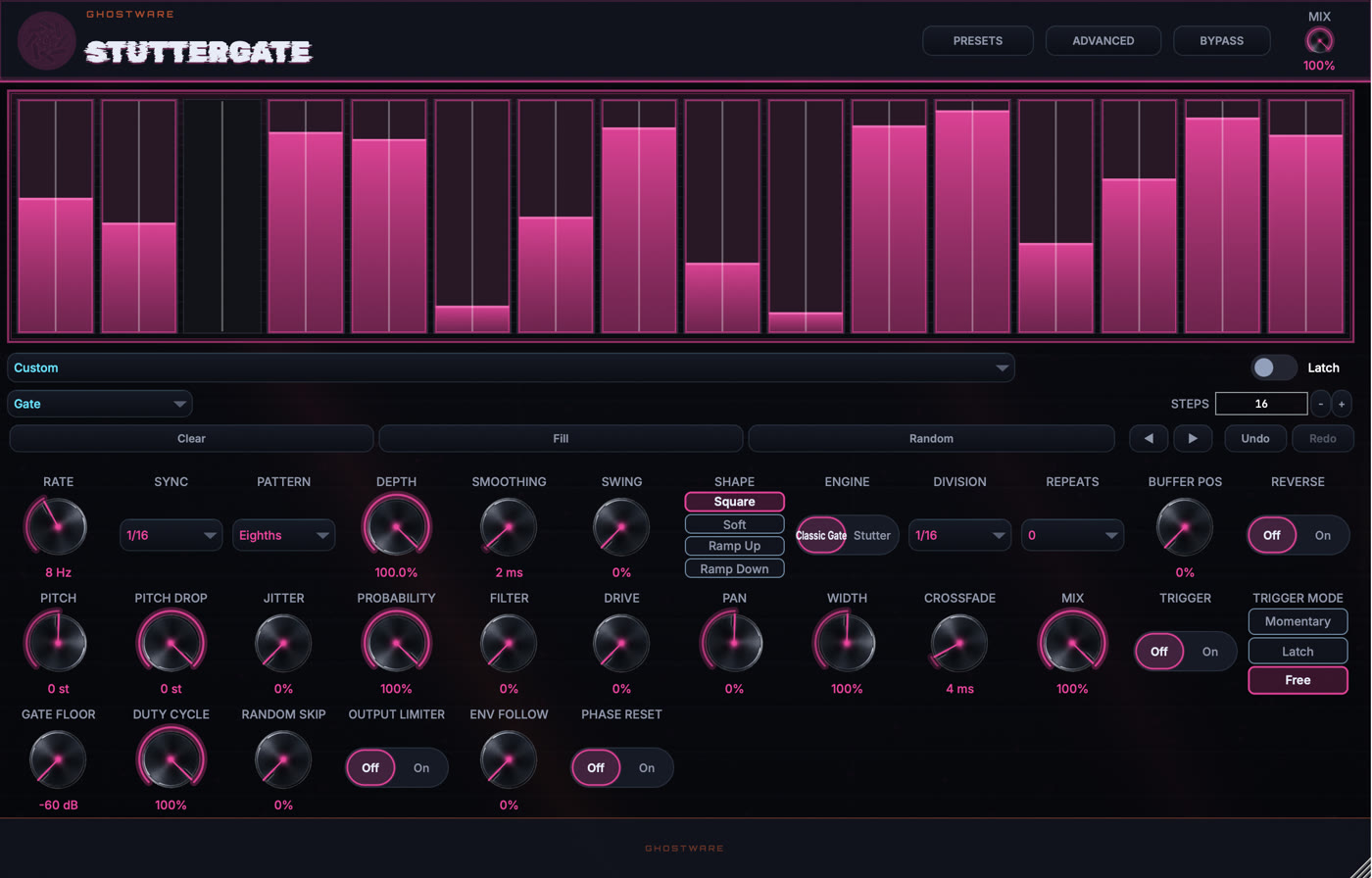Select the Soft shape

734,524
